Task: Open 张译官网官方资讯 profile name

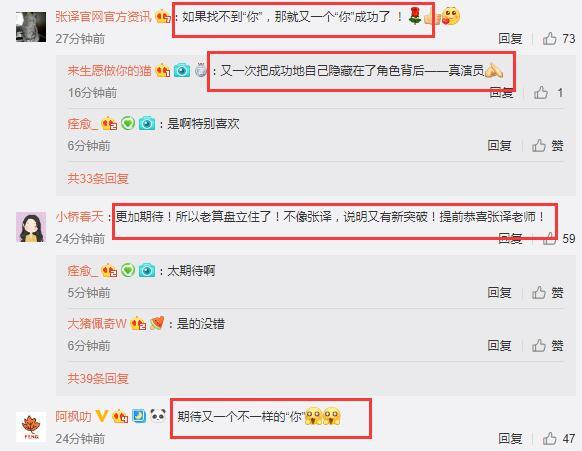Action: click(x=104, y=17)
